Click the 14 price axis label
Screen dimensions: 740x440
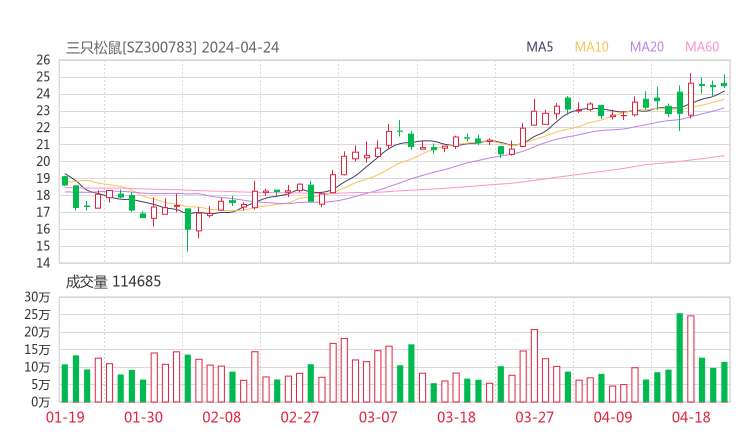tap(43, 263)
